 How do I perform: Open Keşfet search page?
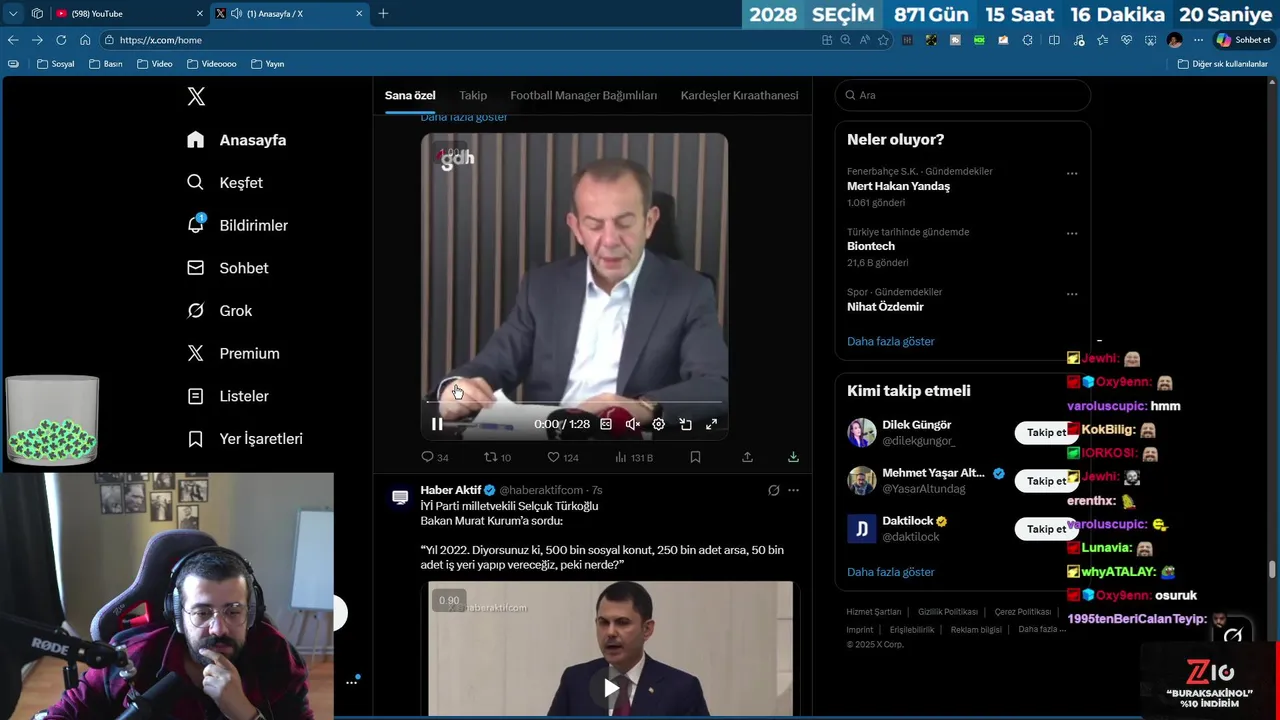coord(225,183)
